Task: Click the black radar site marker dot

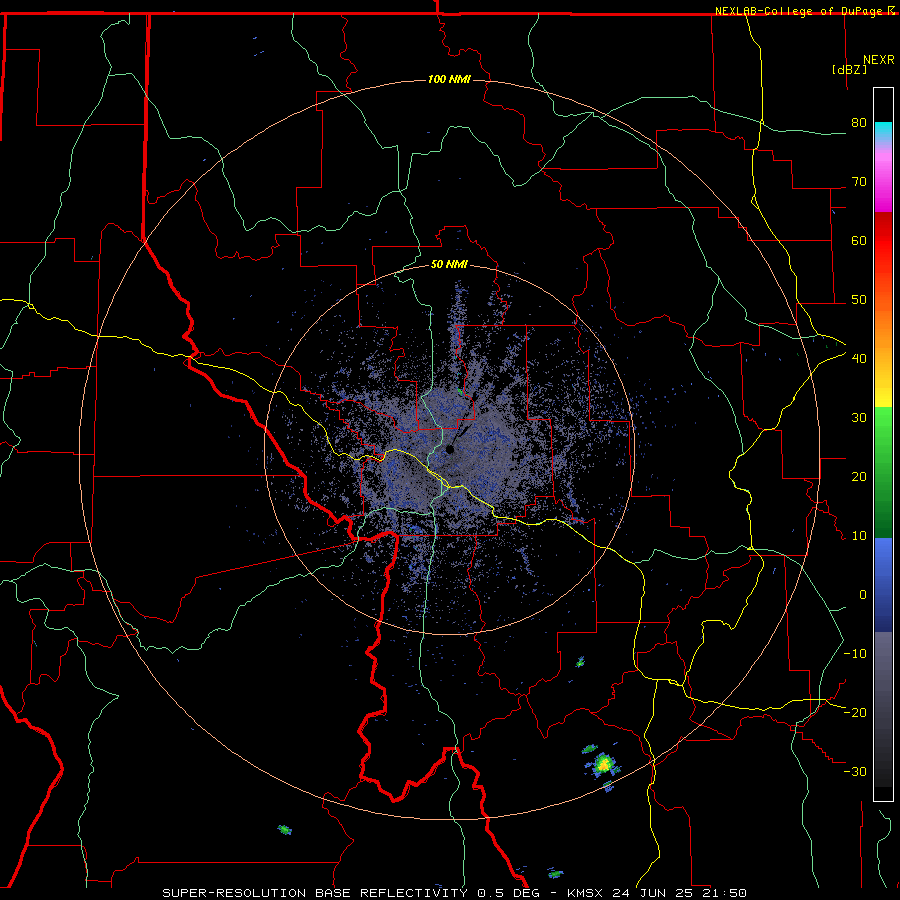Action: (x=450, y=449)
